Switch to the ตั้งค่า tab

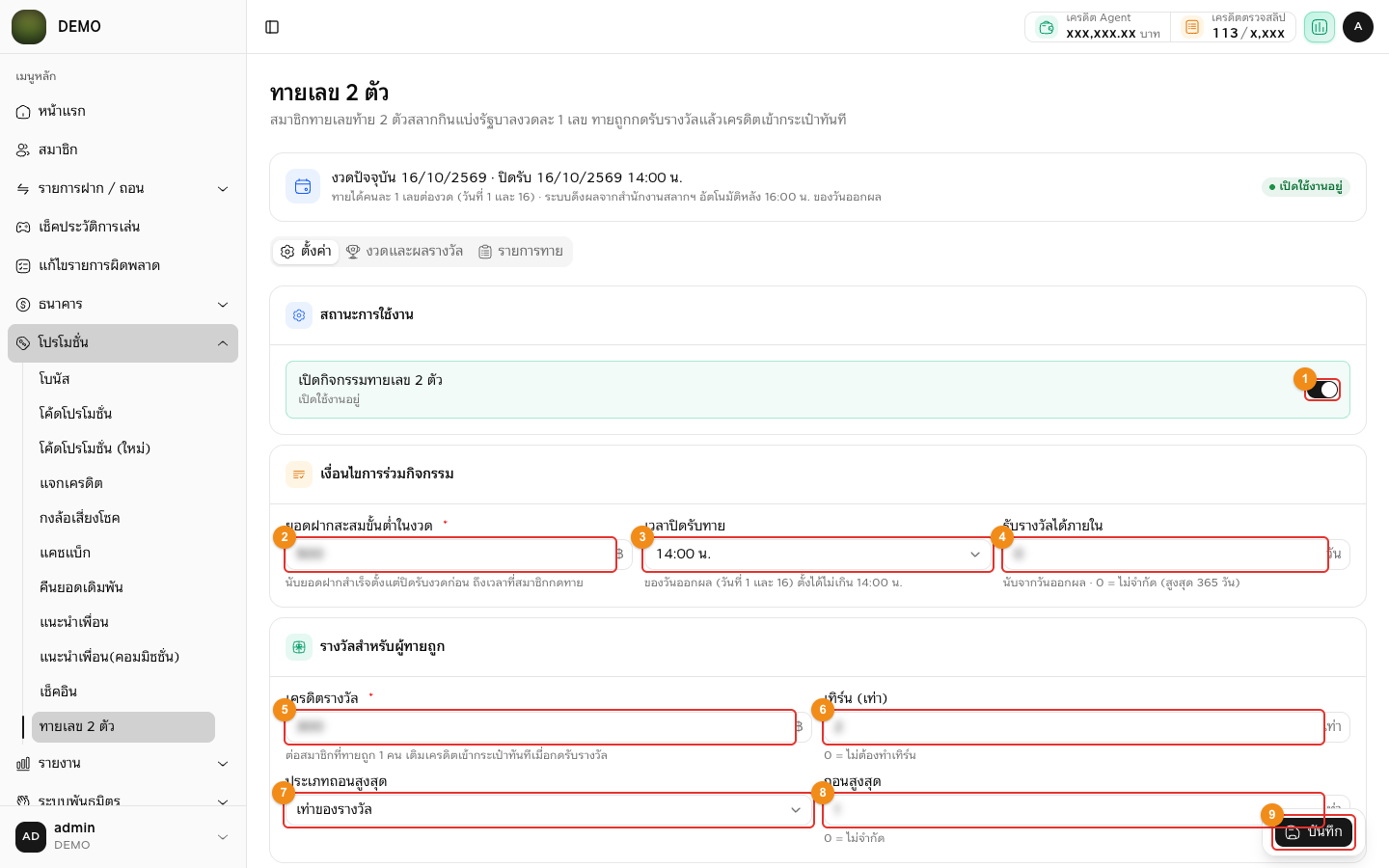pyautogui.click(x=306, y=252)
